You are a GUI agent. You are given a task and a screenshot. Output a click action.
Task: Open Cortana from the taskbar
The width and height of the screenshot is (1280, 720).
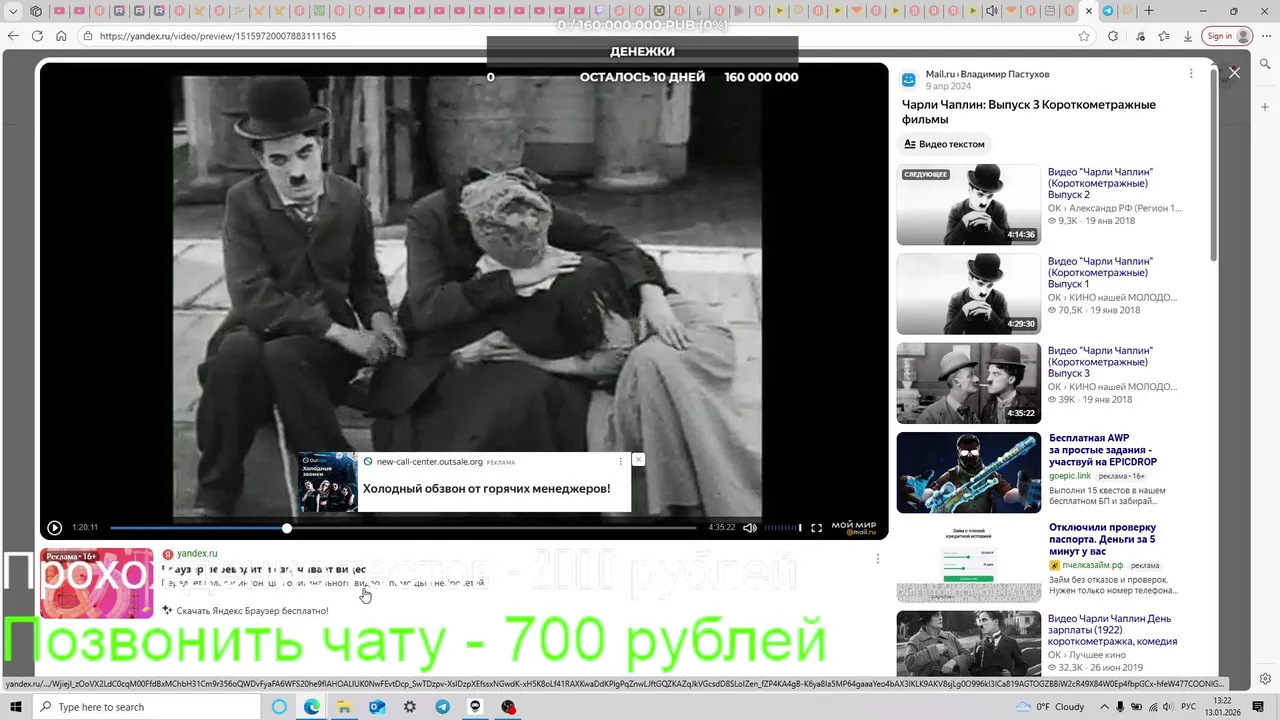[279, 707]
